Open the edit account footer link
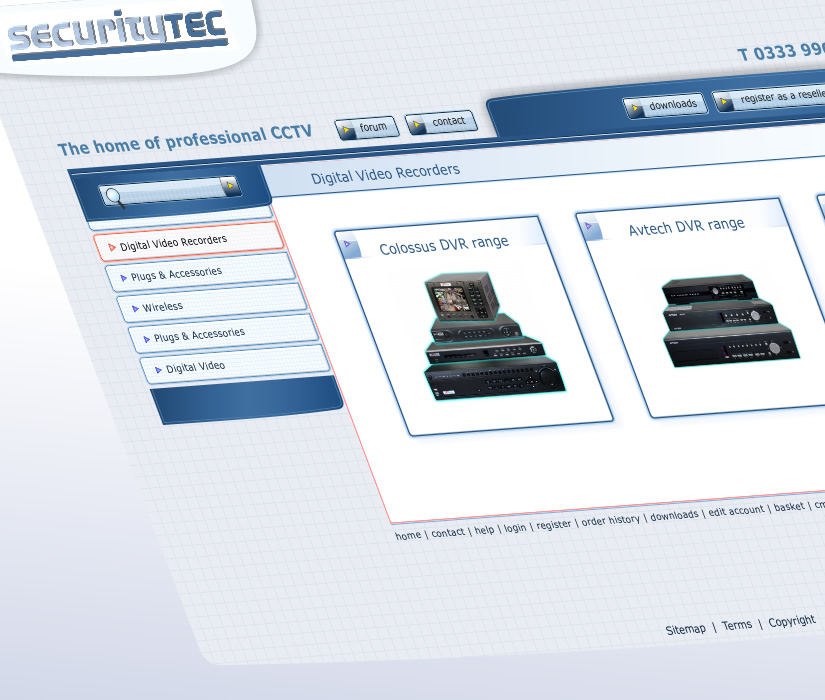 click(x=736, y=511)
